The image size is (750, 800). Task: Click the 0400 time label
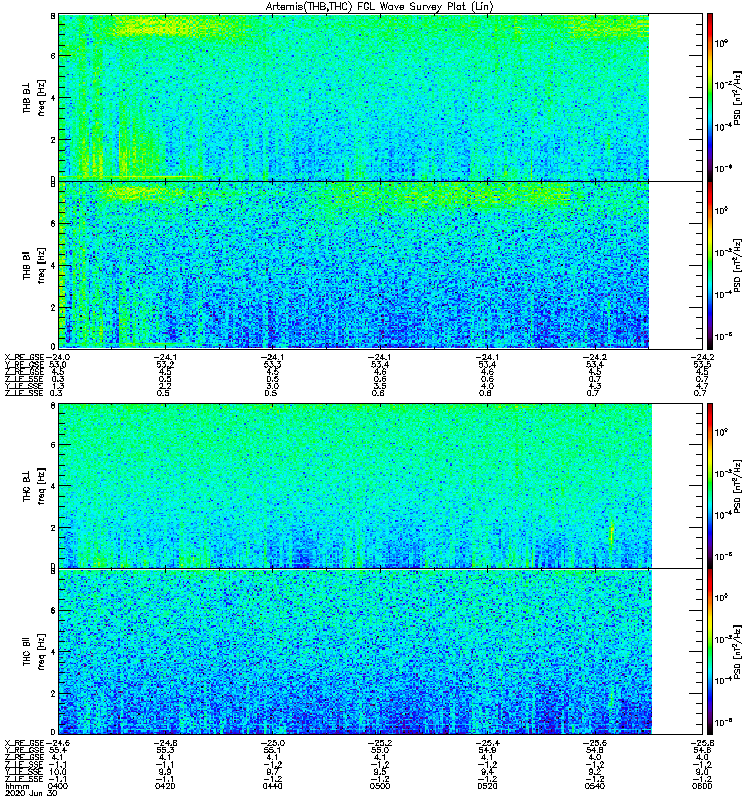coord(59,786)
